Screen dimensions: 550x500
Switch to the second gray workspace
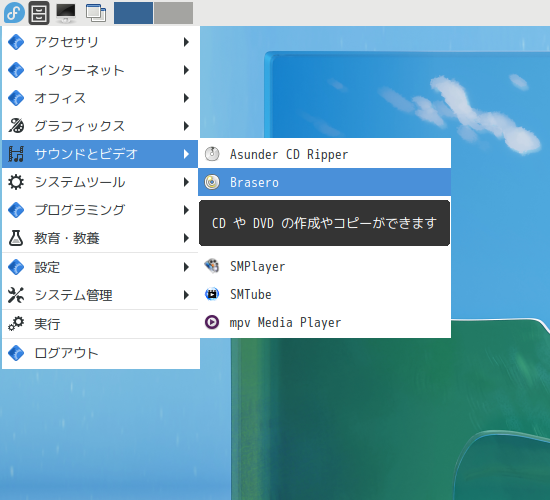click(x=173, y=13)
